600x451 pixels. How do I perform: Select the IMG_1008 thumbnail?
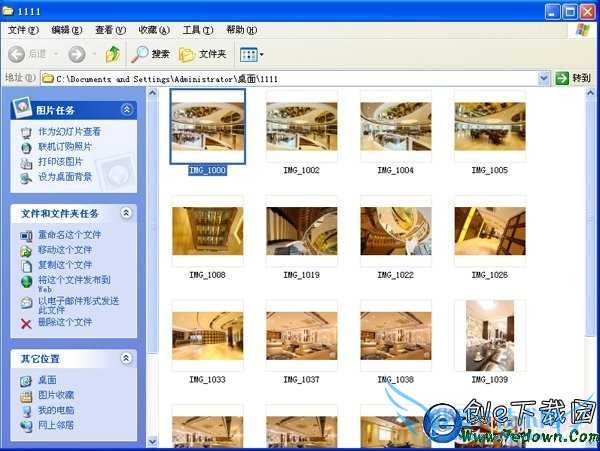pyautogui.click(x=207, y=231)
